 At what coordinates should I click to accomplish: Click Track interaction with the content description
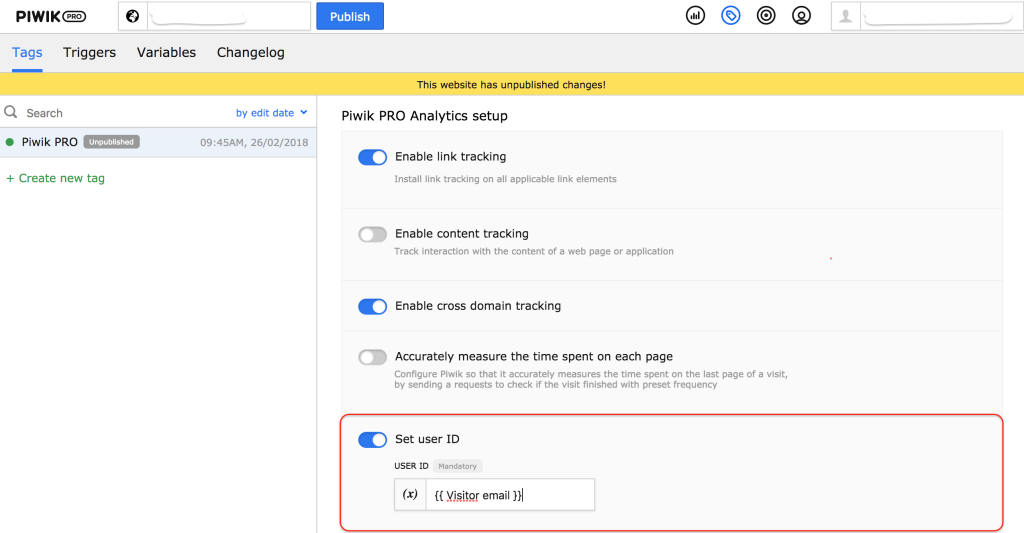point(534,251)
